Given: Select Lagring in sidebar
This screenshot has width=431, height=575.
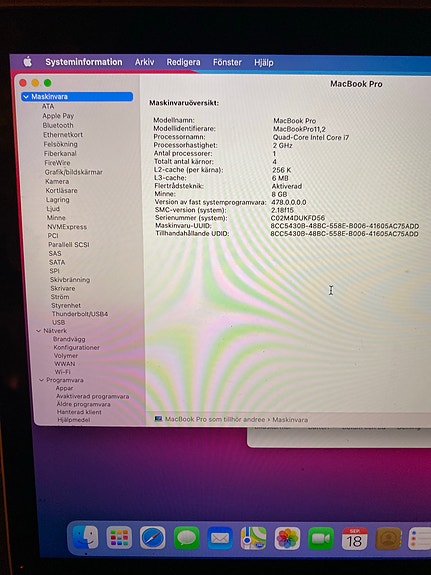Looking at the screenshot, I should click(x=58, y=199).
